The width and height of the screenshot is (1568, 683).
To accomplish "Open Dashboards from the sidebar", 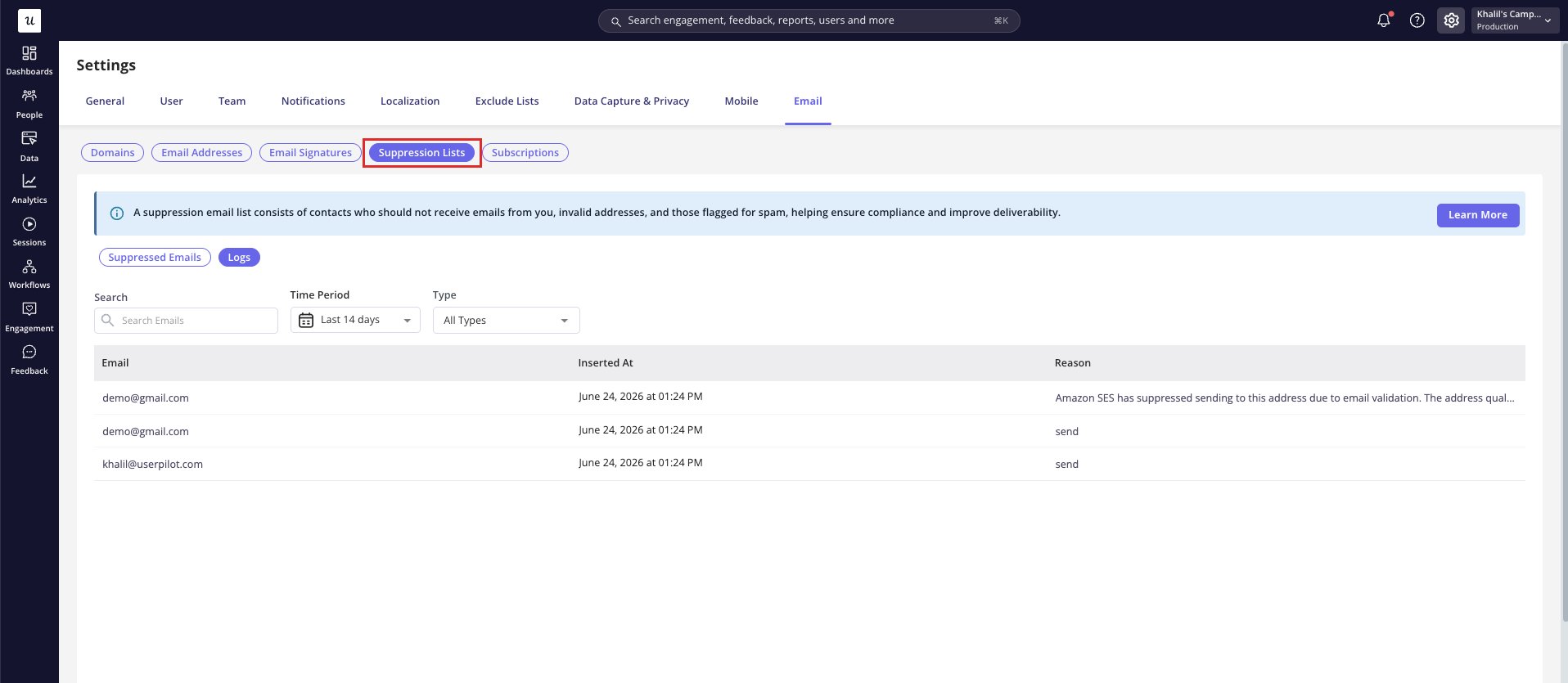I will pyautogui.click(x=29, y=61).
